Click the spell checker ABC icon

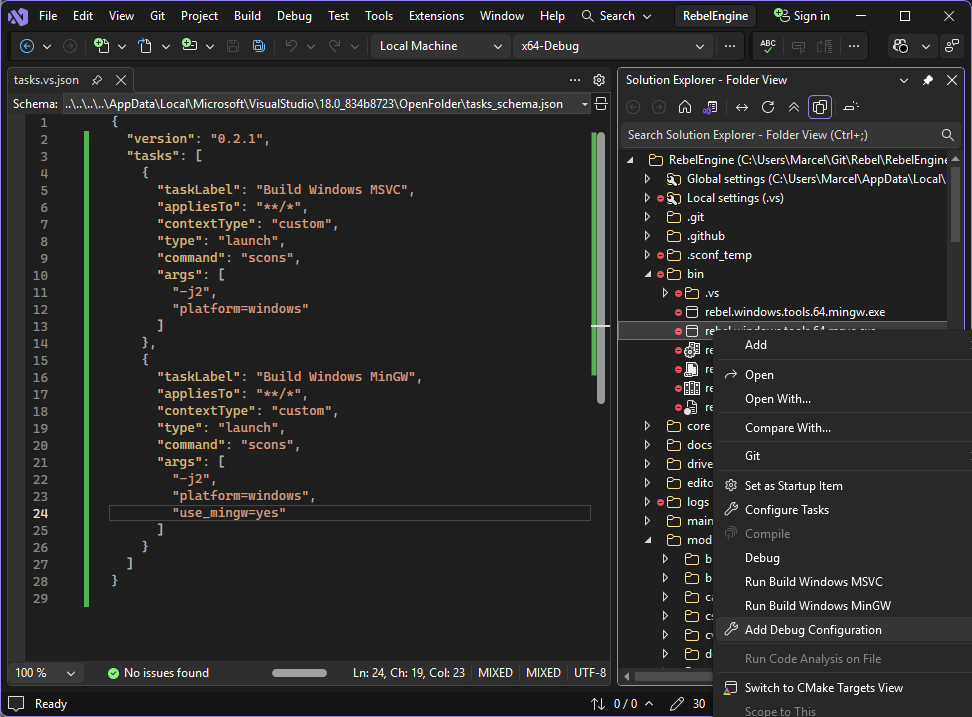coord(768,46)
